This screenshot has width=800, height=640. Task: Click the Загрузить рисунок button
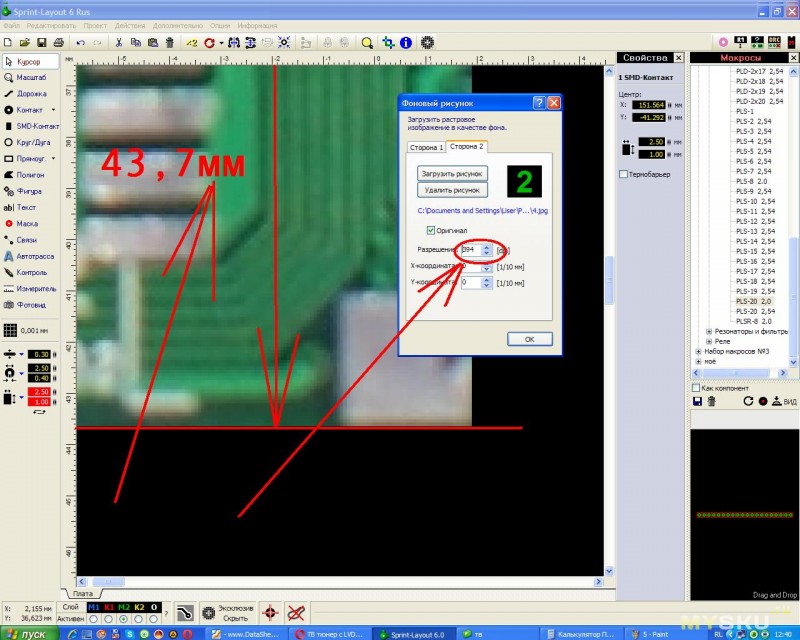(x=452, y=174)
